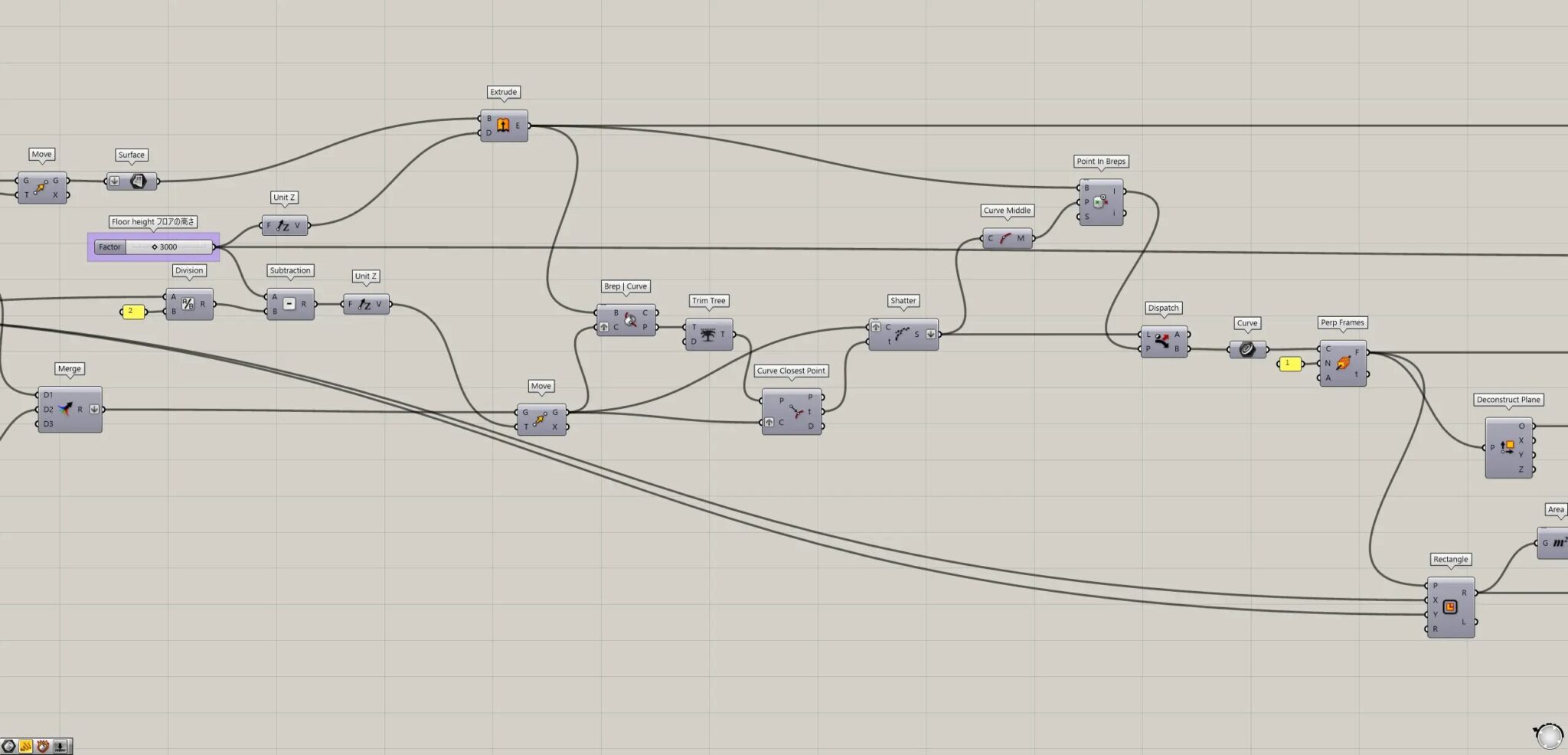Select the Point In Breps component icon
1568x755 pixels.
(1100, 202)
